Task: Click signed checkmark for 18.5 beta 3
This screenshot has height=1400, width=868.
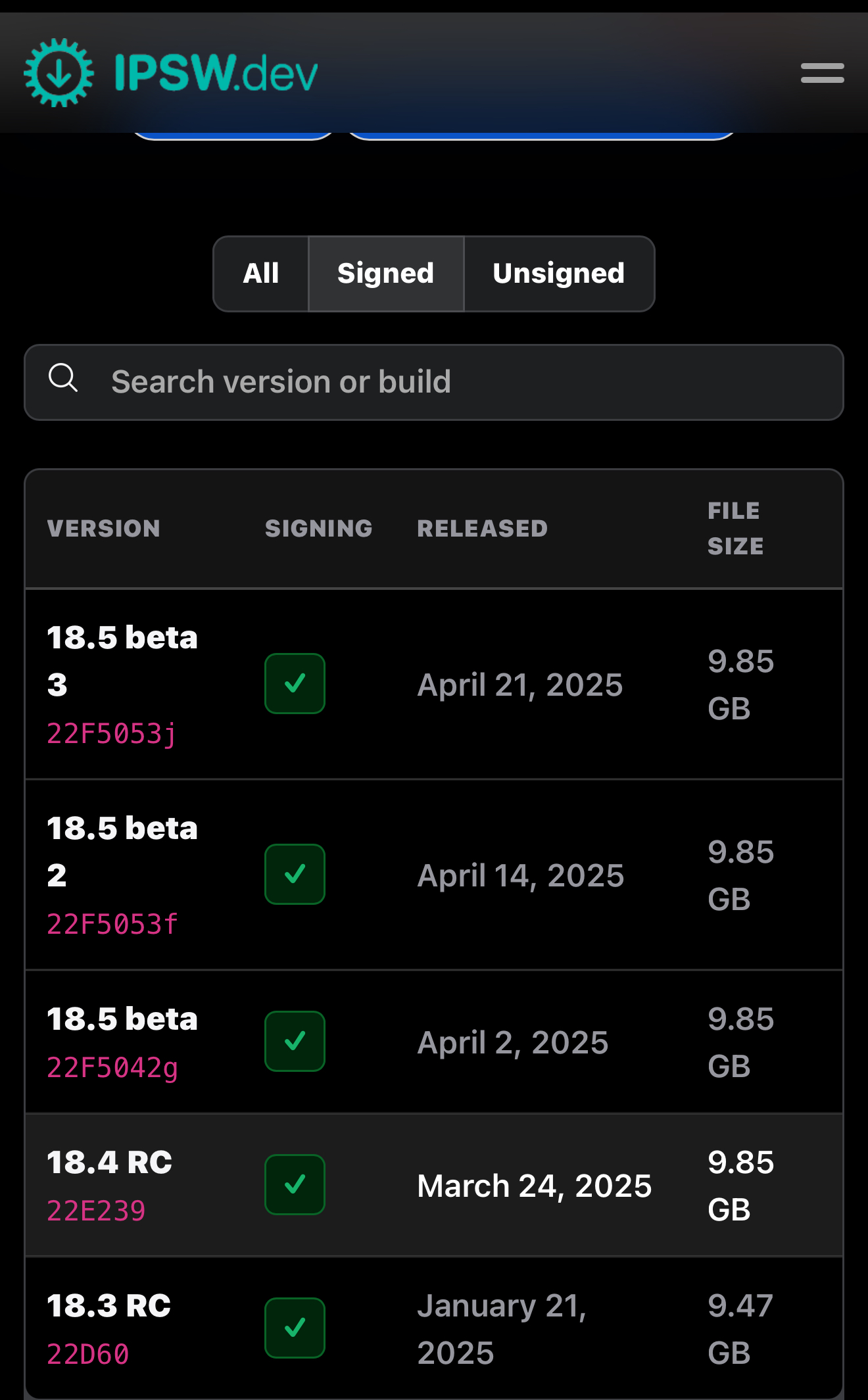Action: [295, 683]
